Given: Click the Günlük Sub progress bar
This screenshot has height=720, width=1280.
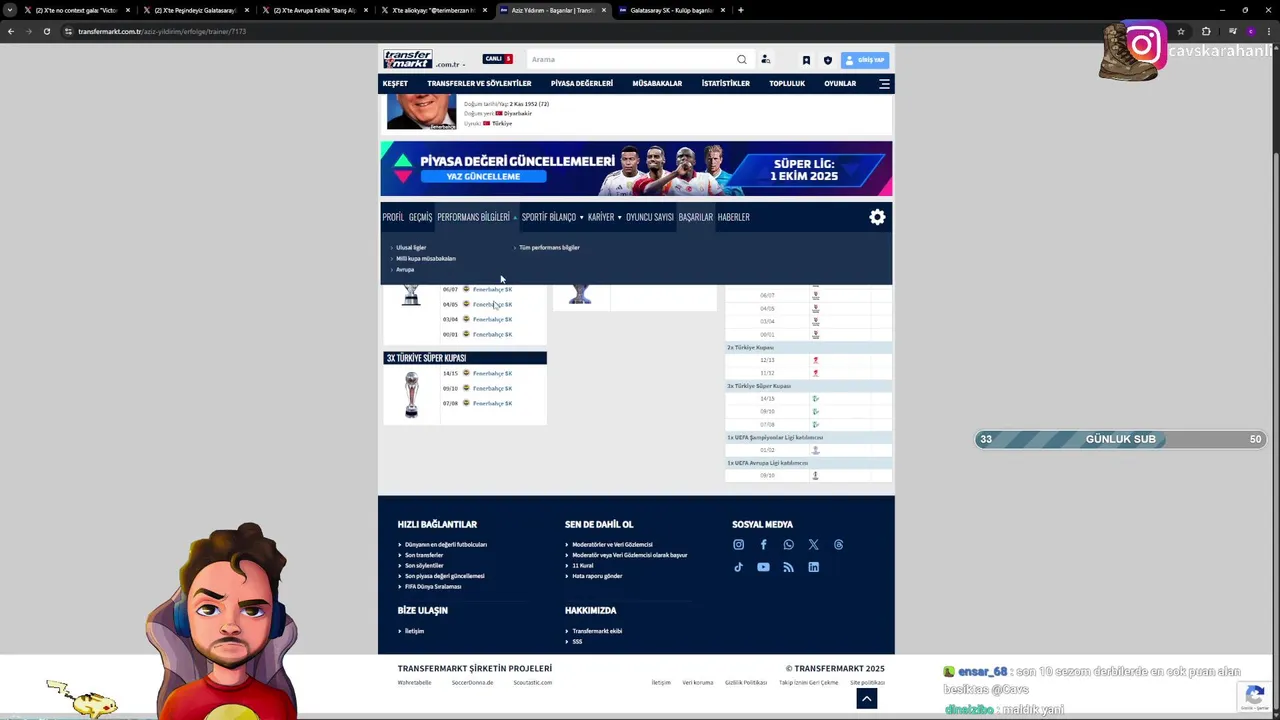Looking at the screenshot, I should [1121, 439].
